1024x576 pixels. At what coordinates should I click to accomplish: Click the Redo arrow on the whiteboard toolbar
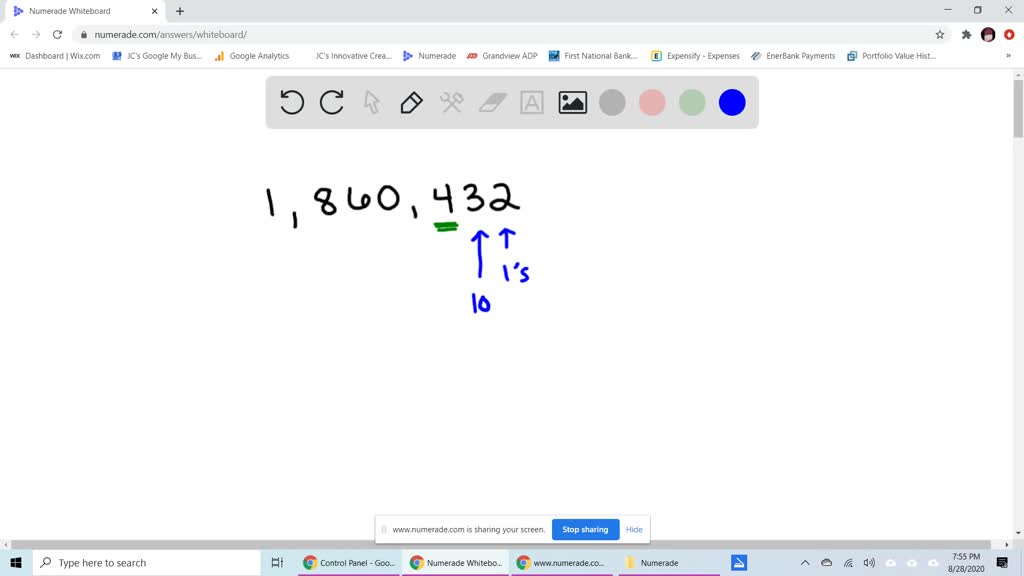(x=331, y=102)
